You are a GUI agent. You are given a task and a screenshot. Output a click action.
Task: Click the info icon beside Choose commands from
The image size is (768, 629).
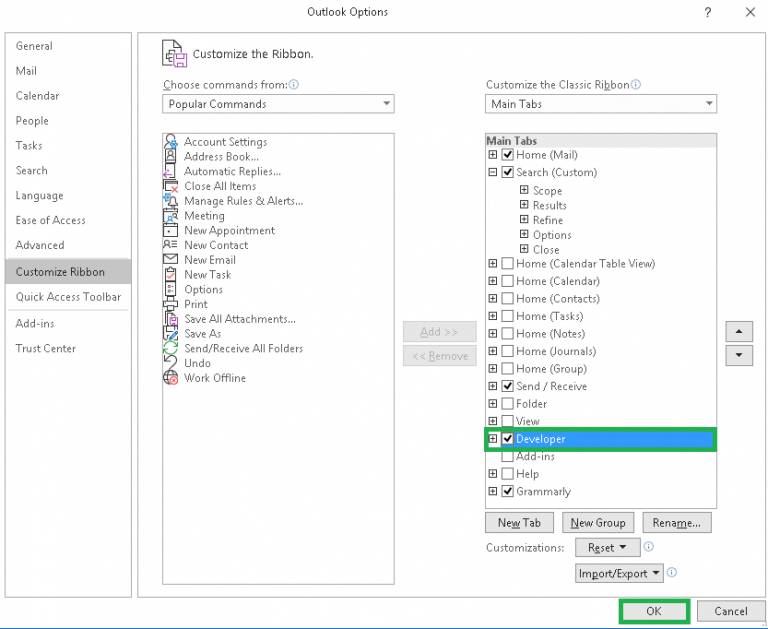(x=294, y=85)
